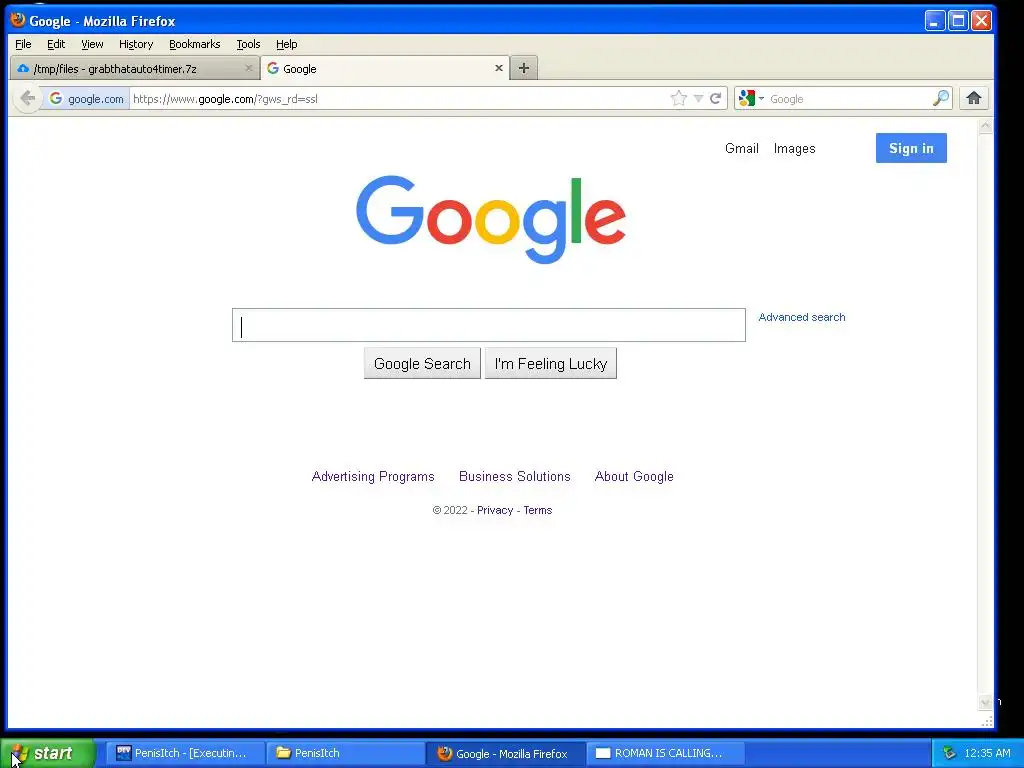Switch to ROMAN IS CALLING taskbar window
The image size is (1024, 768).
point(666,753)
